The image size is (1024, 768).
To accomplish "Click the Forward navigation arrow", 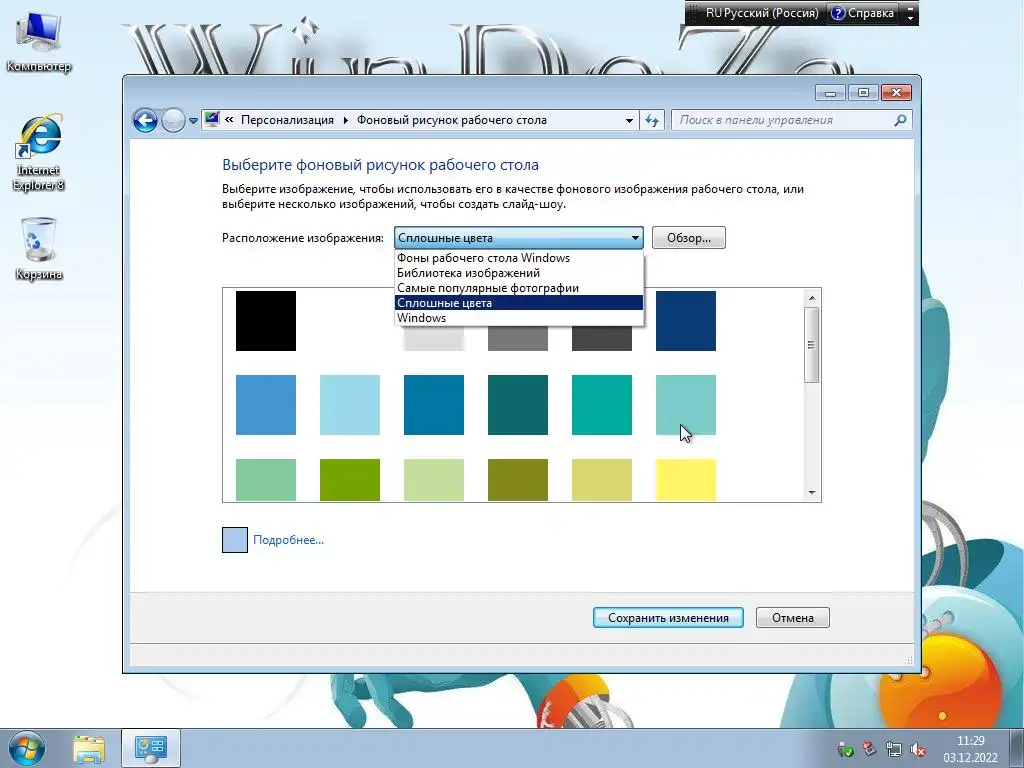I will click(173, 120).
